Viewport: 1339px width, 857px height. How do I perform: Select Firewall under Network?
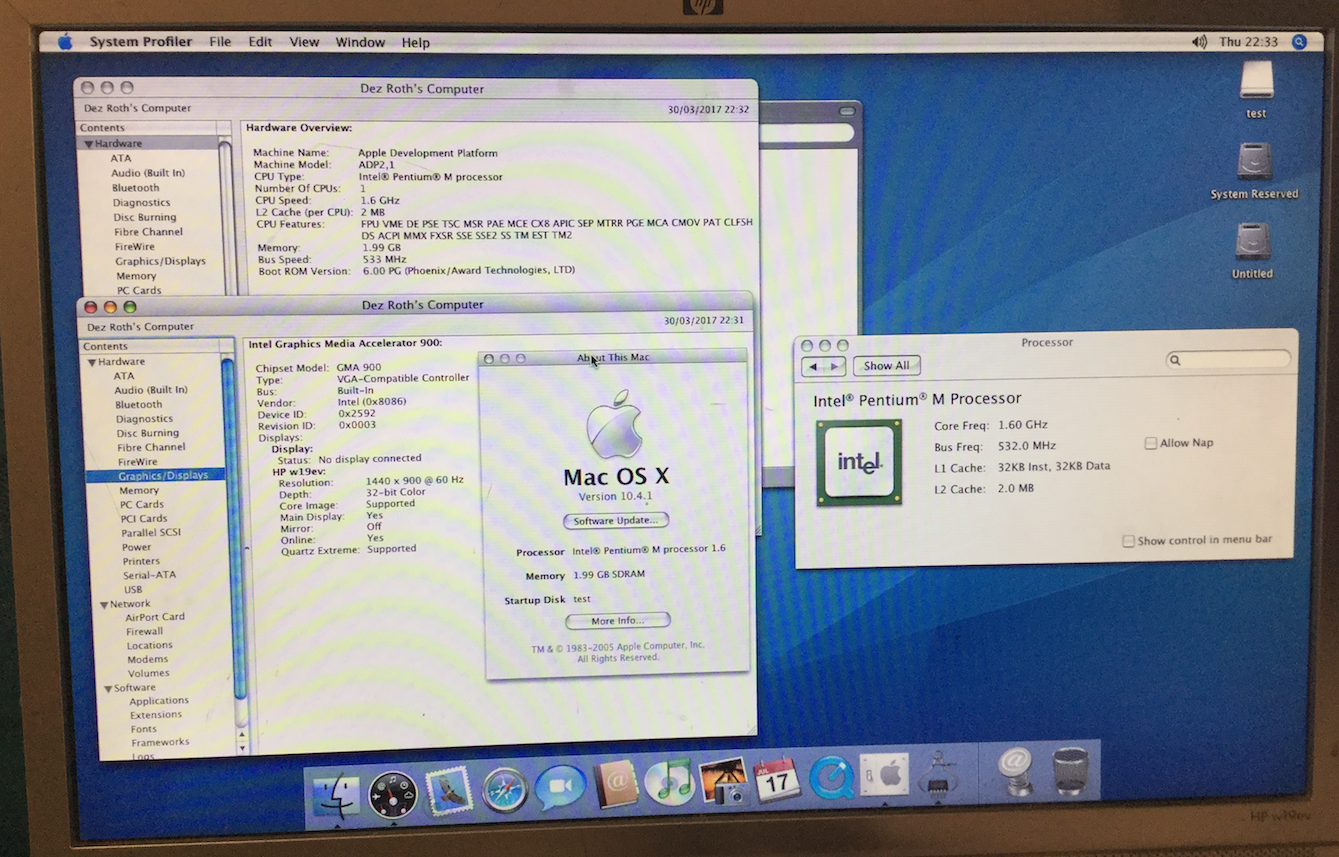pyautogui.click(x=144, y=632)
